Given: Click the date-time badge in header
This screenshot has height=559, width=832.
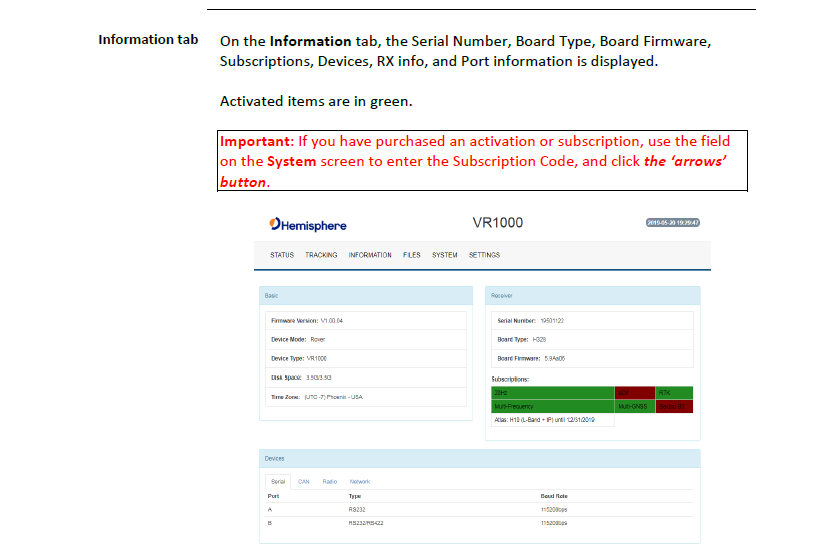Looking at the screenshot, I should pyautogui.click(x=672, y=222).
